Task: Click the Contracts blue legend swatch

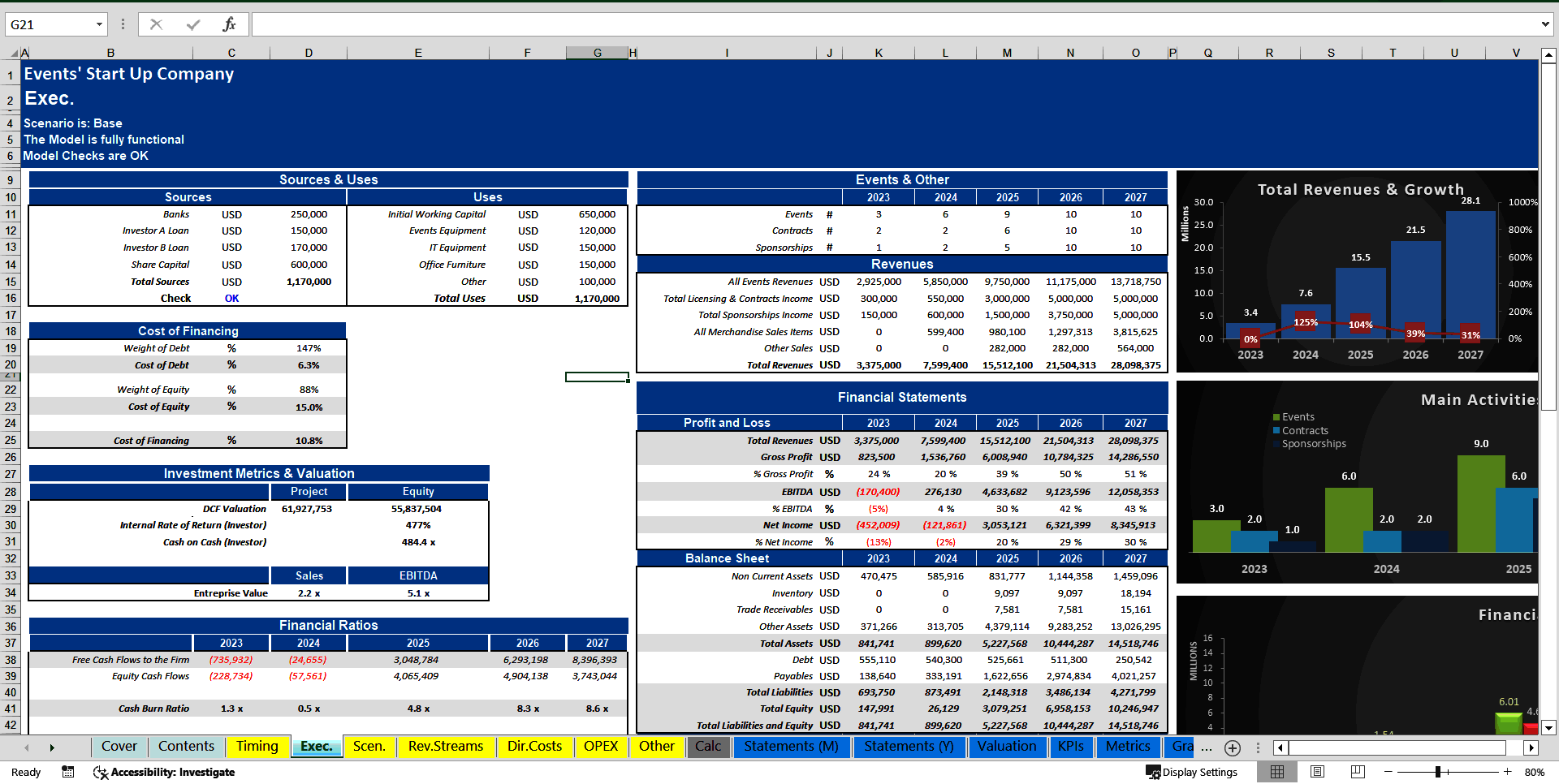Action: (1276, 431)
